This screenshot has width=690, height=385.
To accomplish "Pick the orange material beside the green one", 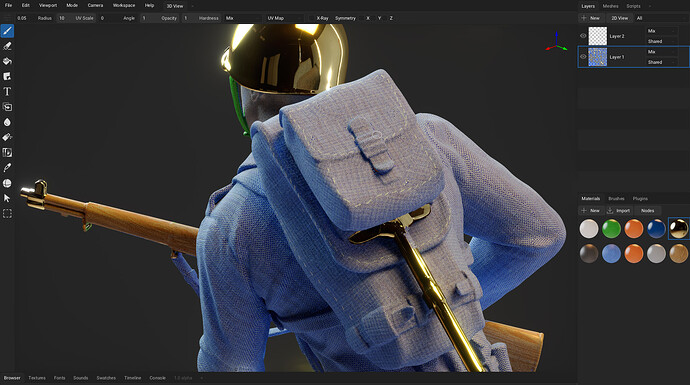I will click(x=634, y=229).
